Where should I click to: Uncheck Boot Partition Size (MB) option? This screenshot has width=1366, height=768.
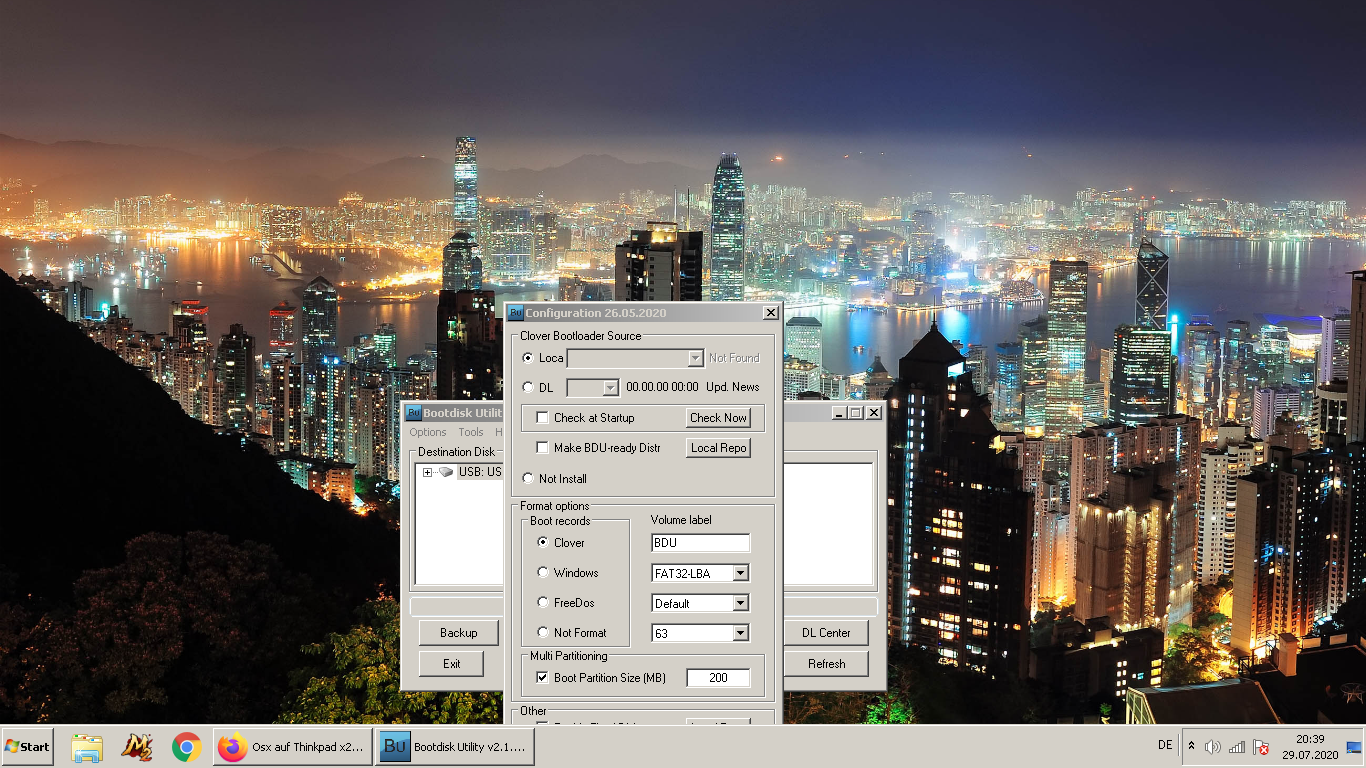(543, 678)
